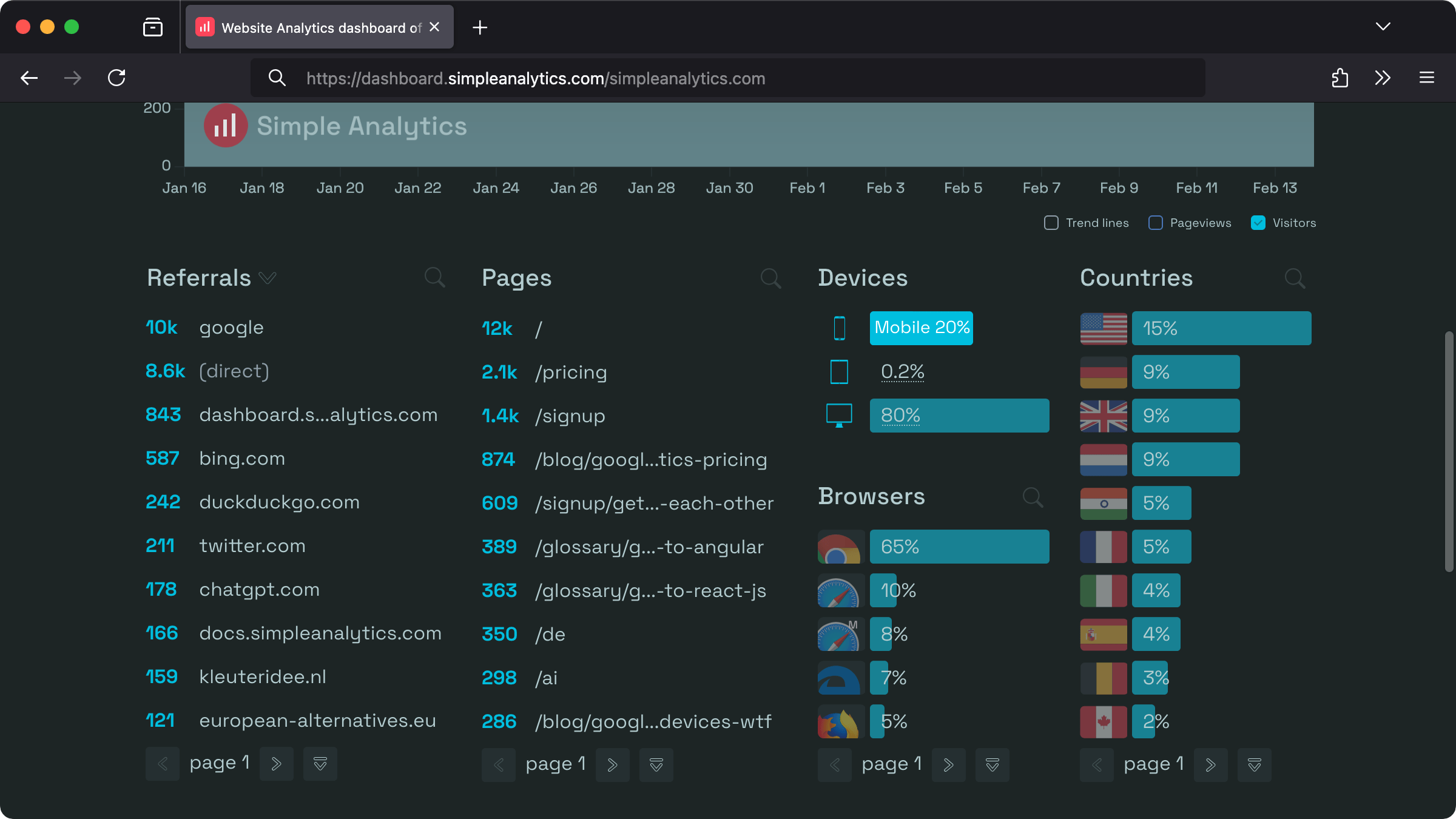Select the Mobile 20% bar
Image resolution: width=1456 pixels, height=819 pixels.
pos(922,328)
